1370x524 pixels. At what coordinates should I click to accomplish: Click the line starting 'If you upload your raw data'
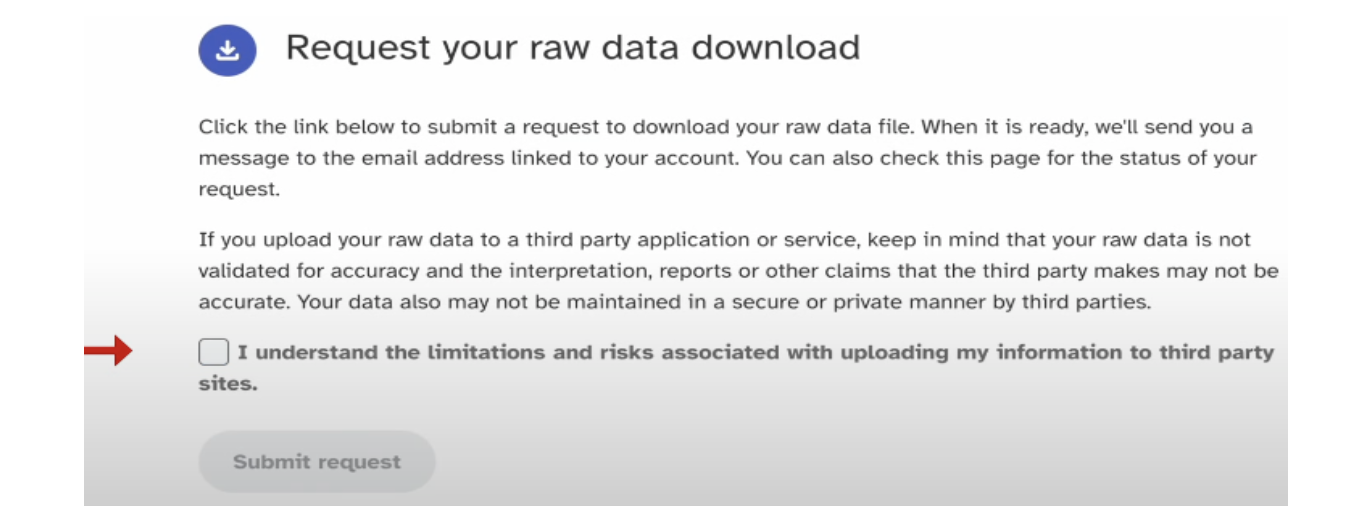725,241
